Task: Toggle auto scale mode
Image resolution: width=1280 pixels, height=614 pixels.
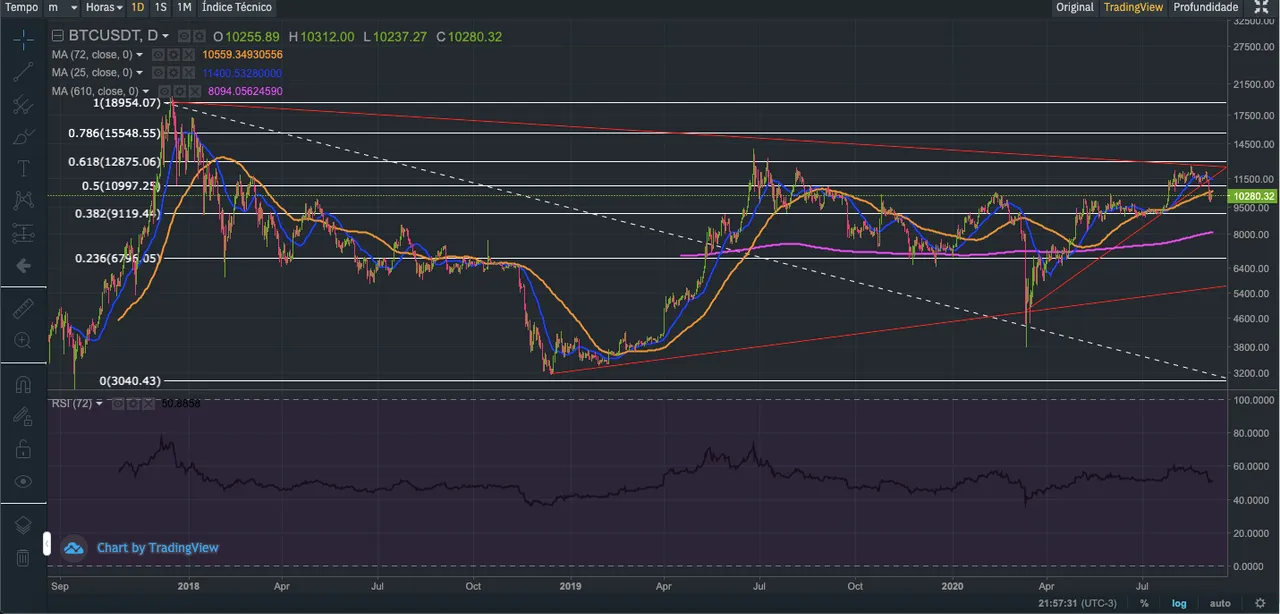Action: point(1219,604)
